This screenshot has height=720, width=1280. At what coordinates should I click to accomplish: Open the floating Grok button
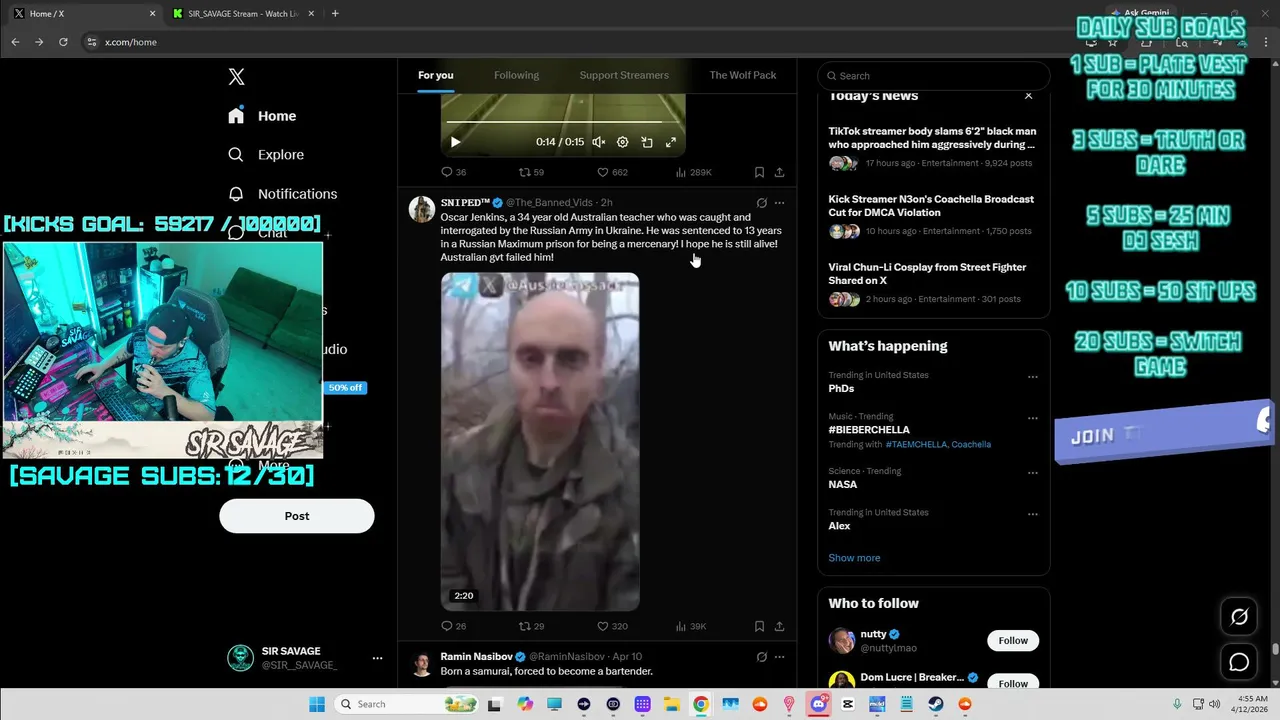pyautogui.click(x=1239, y=617)
